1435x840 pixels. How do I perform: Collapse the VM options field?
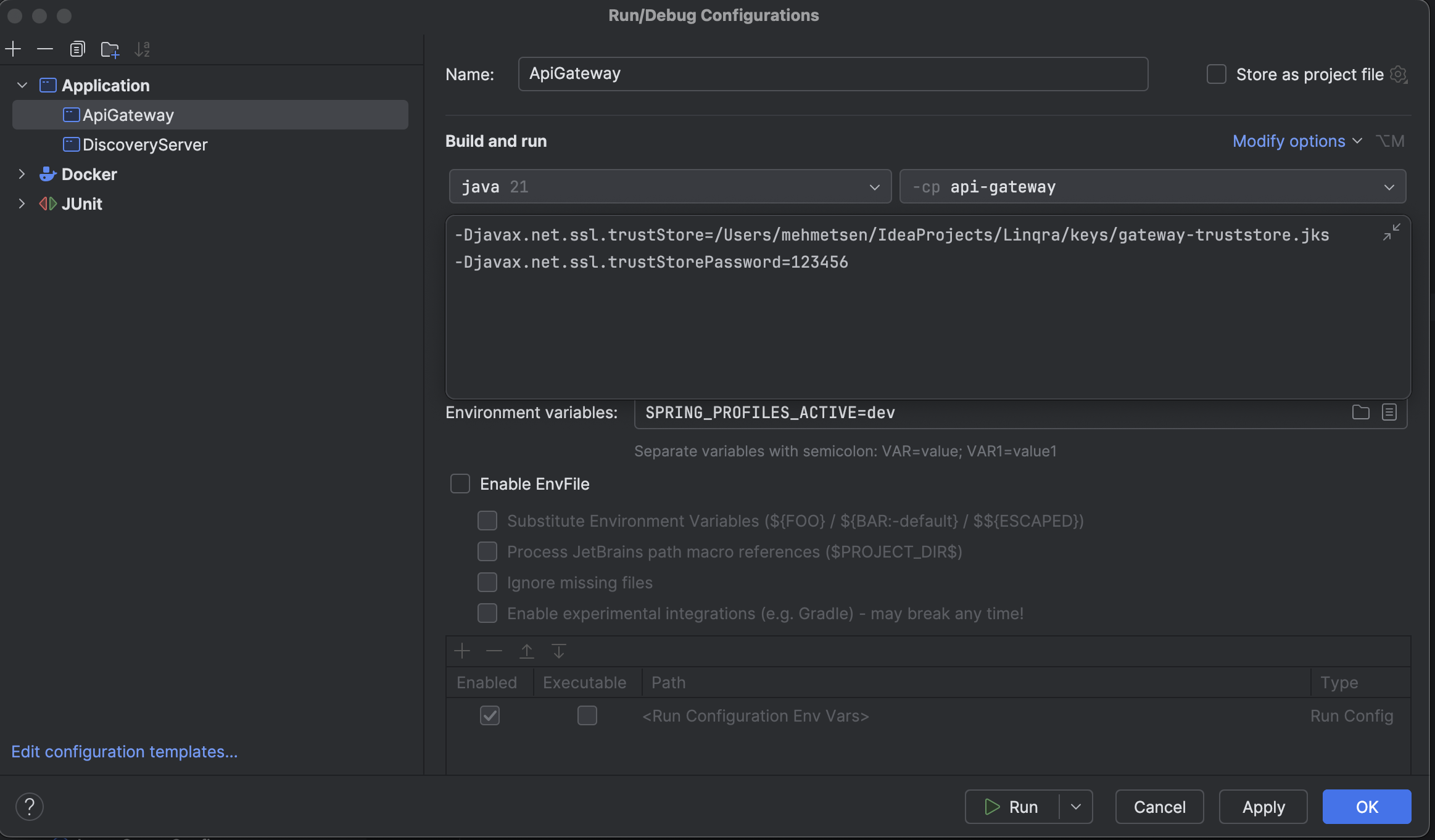pyautogui.click(x=1392, y=233)
